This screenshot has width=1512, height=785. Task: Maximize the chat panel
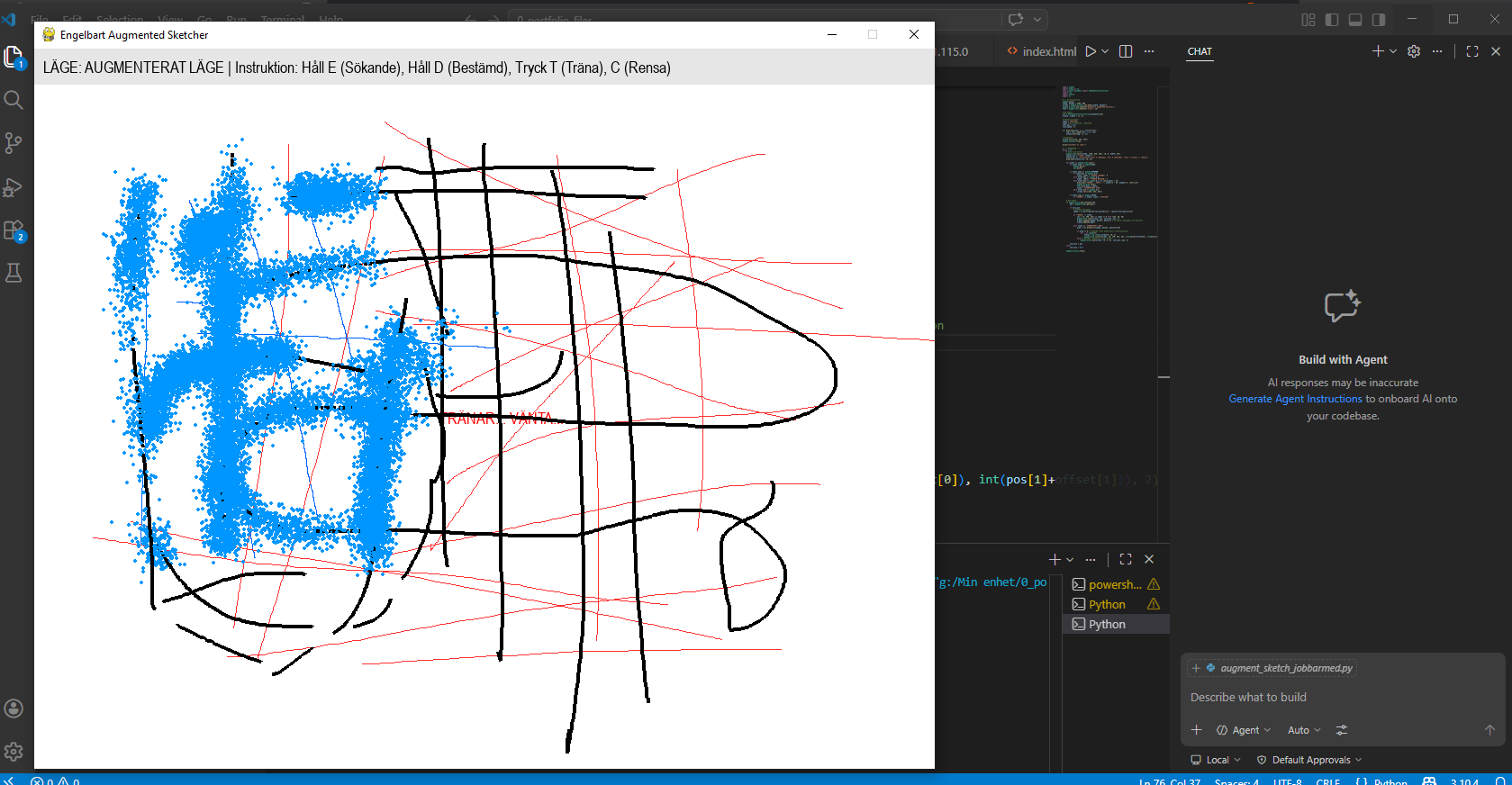[1472, 51]
